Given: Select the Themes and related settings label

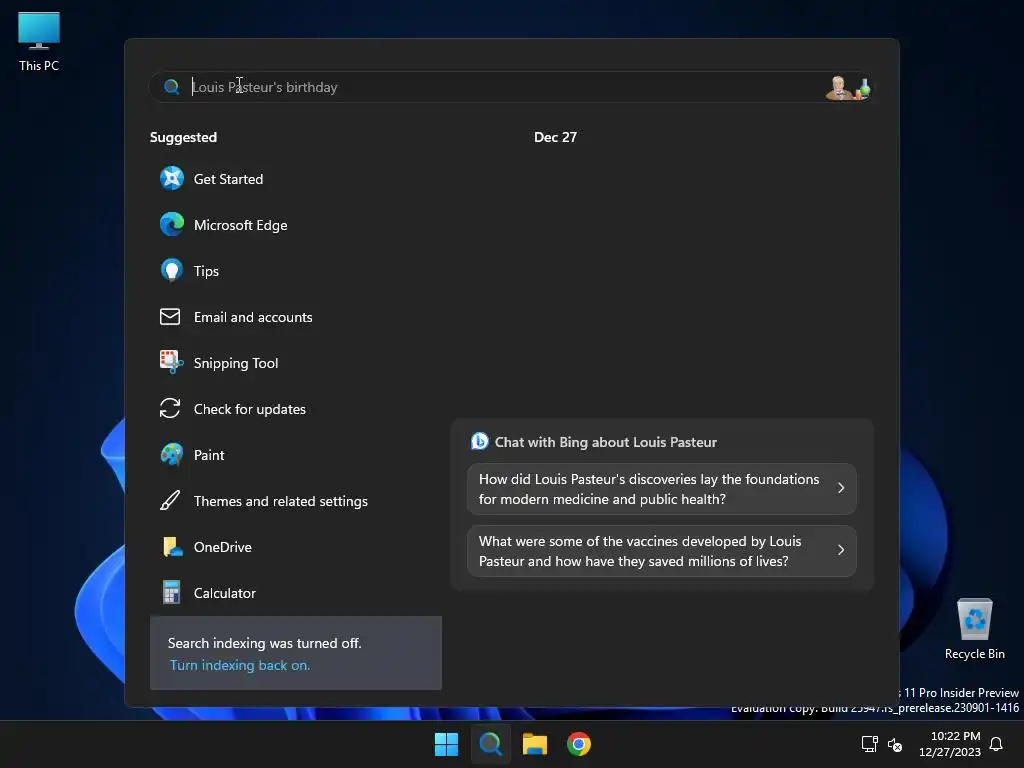Looking at the screenshot, I should [x=280, y=501].
